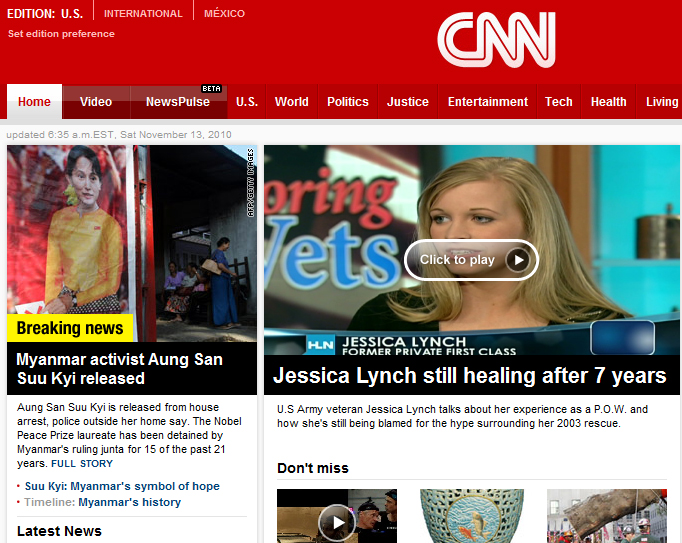
Task: Open the Home tab
Action: tap(34, 102)
